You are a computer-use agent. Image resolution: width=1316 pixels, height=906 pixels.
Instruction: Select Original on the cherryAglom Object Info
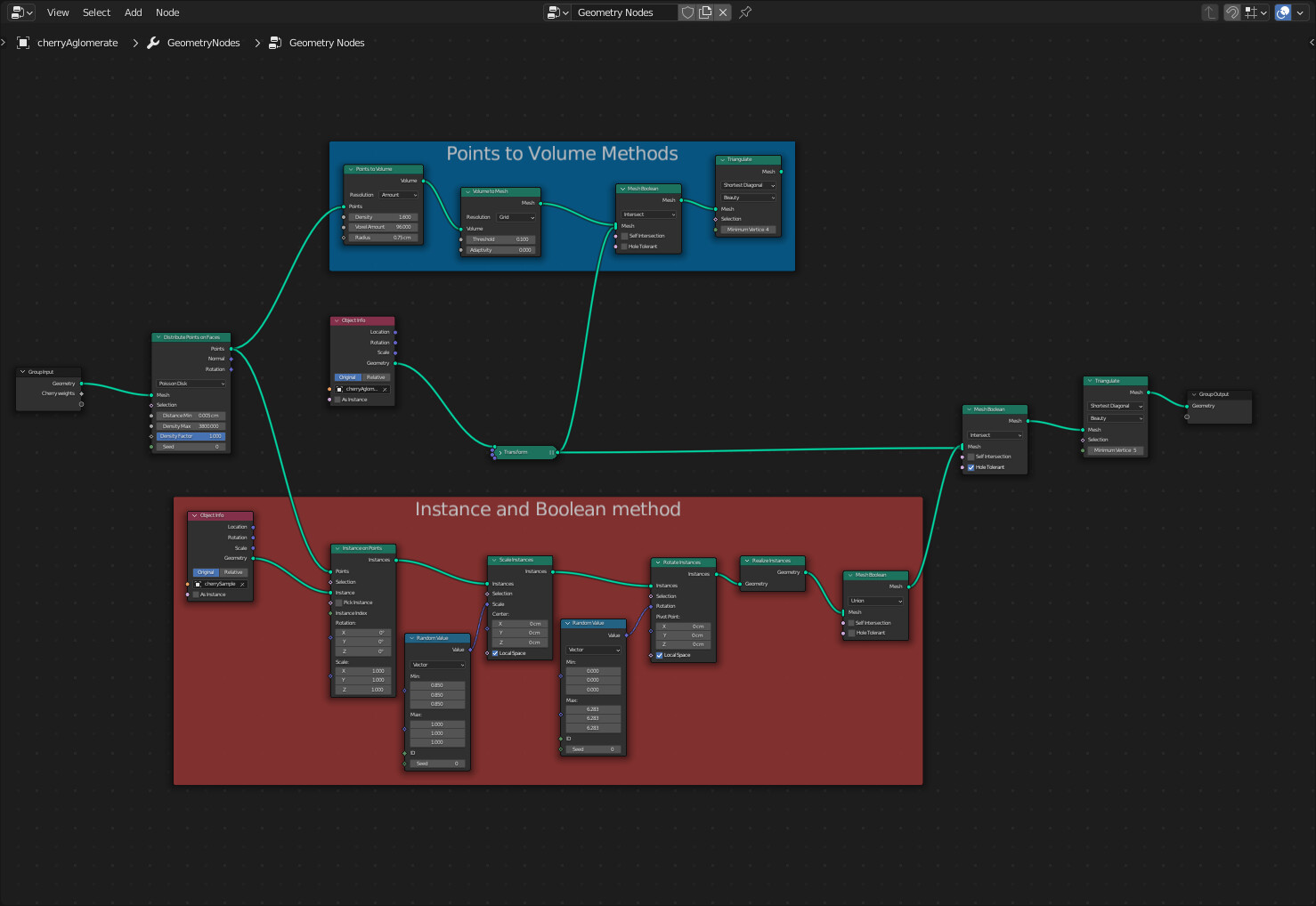click(x=348, y=377)
